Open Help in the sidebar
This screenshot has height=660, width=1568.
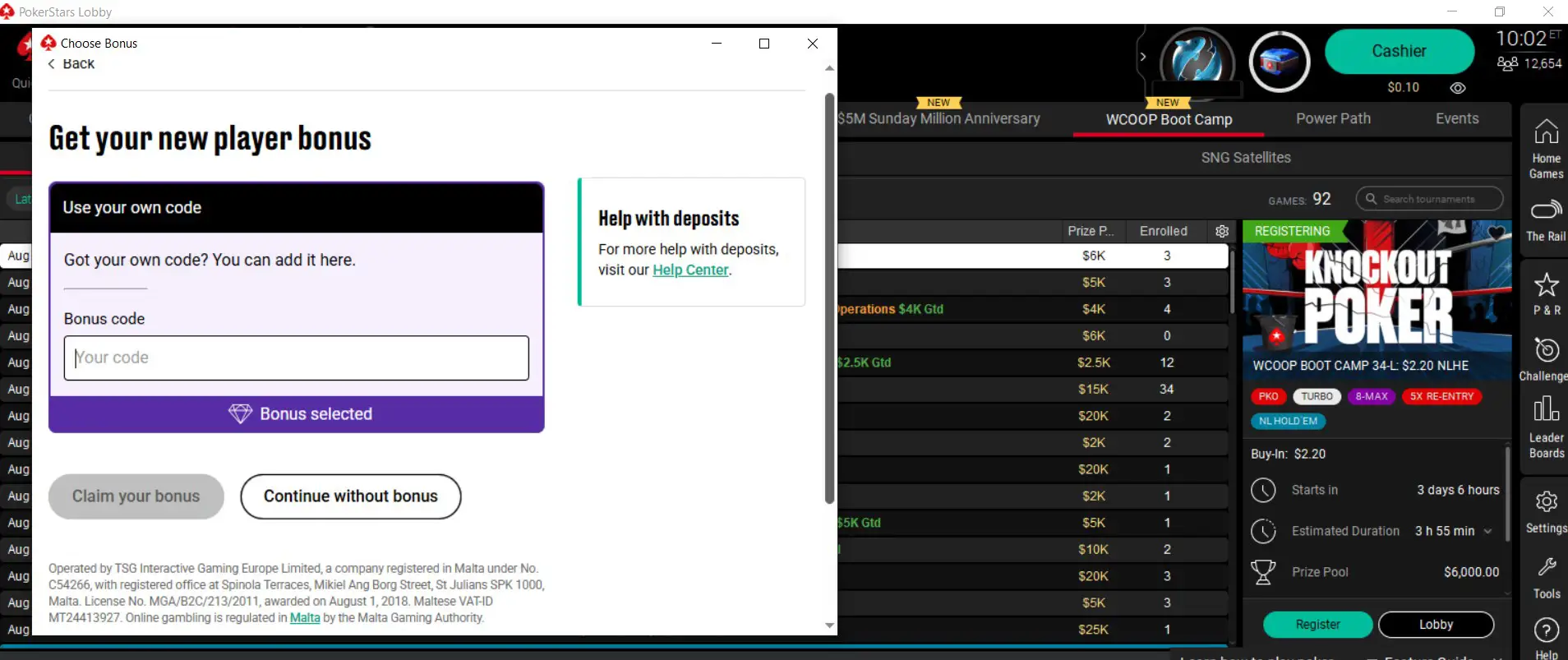point(1546,639)
